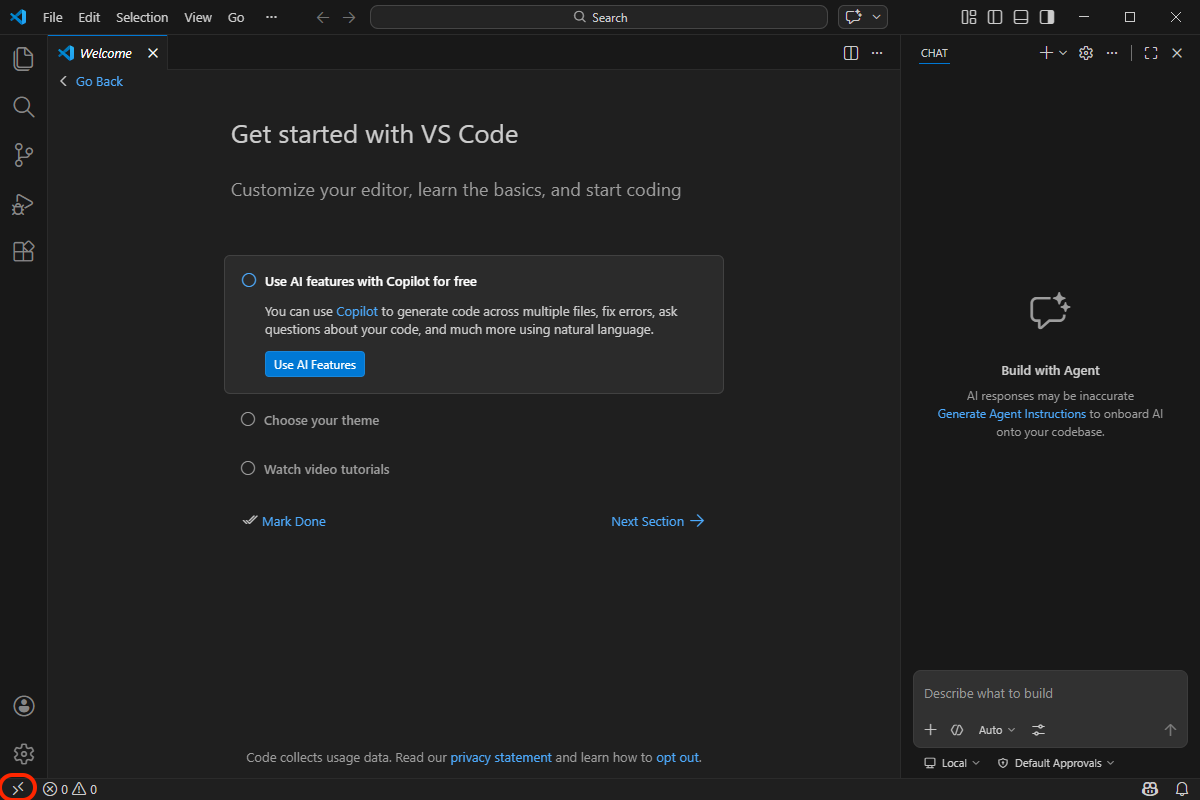Open the Extensions view
Screen dimensions: 1200x800
(x=24, y=252)
